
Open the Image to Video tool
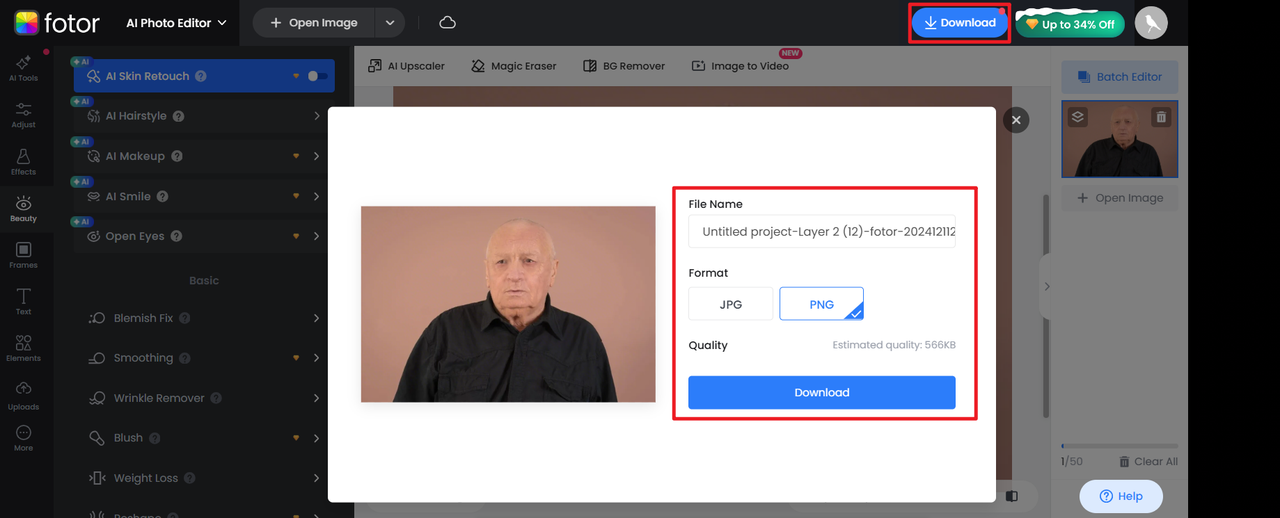740,66
